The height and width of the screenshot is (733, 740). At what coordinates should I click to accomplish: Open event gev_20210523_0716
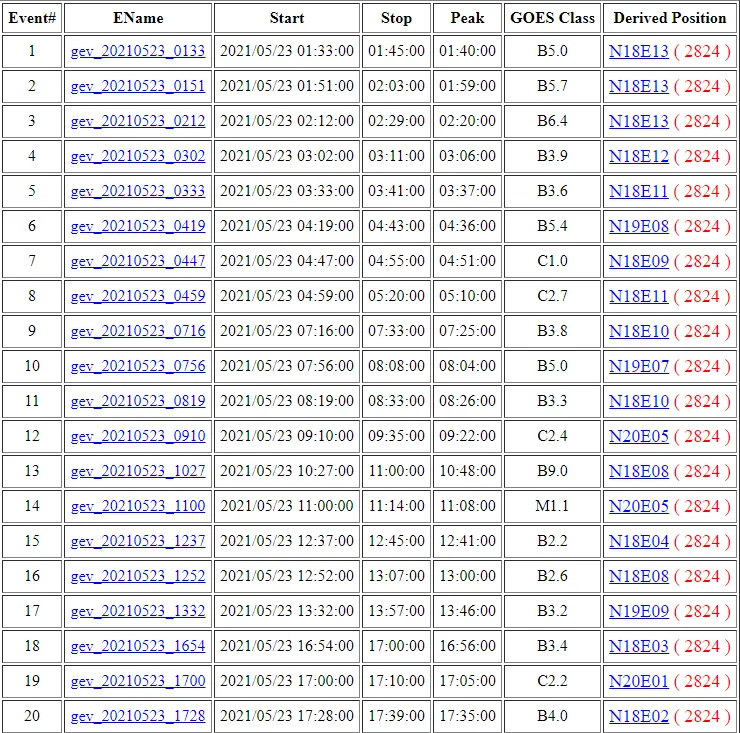tap(138, 330)
